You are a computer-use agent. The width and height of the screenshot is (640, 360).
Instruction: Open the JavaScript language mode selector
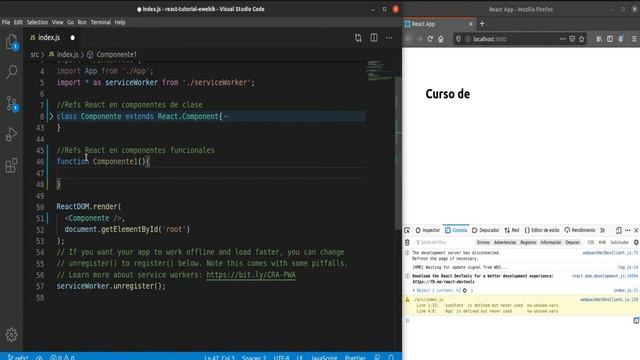(324, 357)
